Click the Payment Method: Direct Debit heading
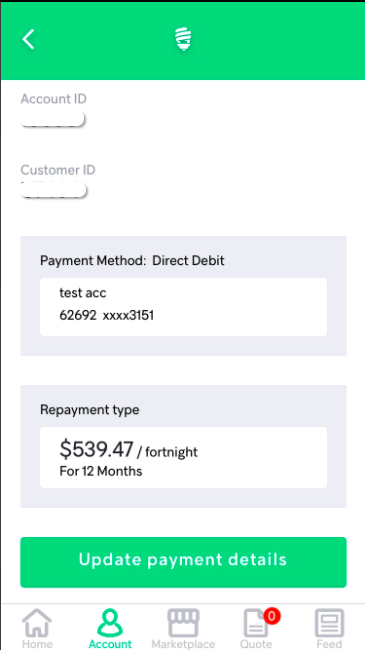This screenshot has height=650, width=365. (132, 261)
